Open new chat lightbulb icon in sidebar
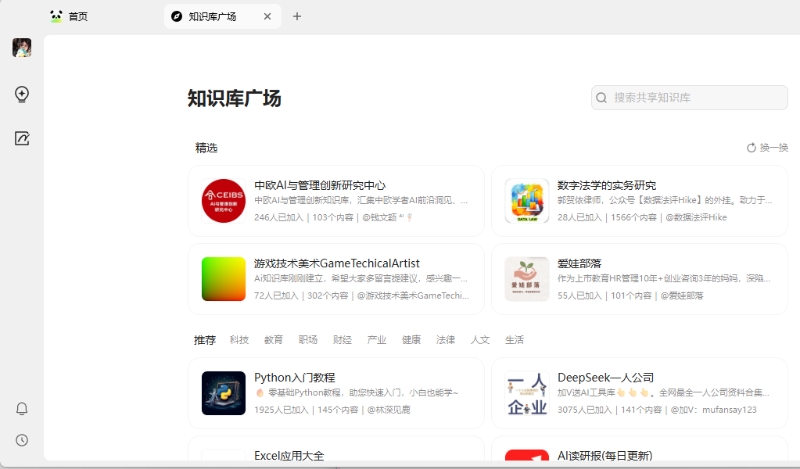This screenshot has width=800, height=469. 22,94
